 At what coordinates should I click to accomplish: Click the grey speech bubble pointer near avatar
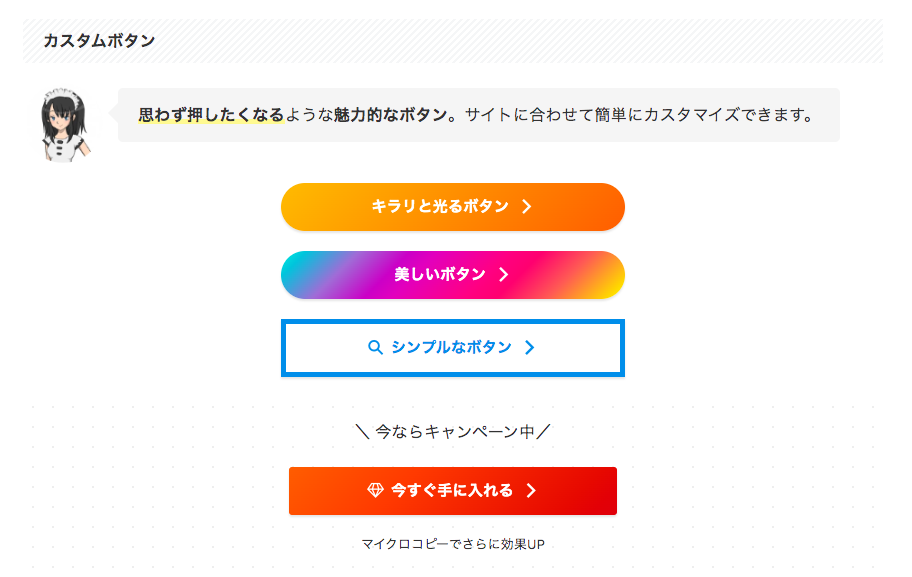[113, 114]
